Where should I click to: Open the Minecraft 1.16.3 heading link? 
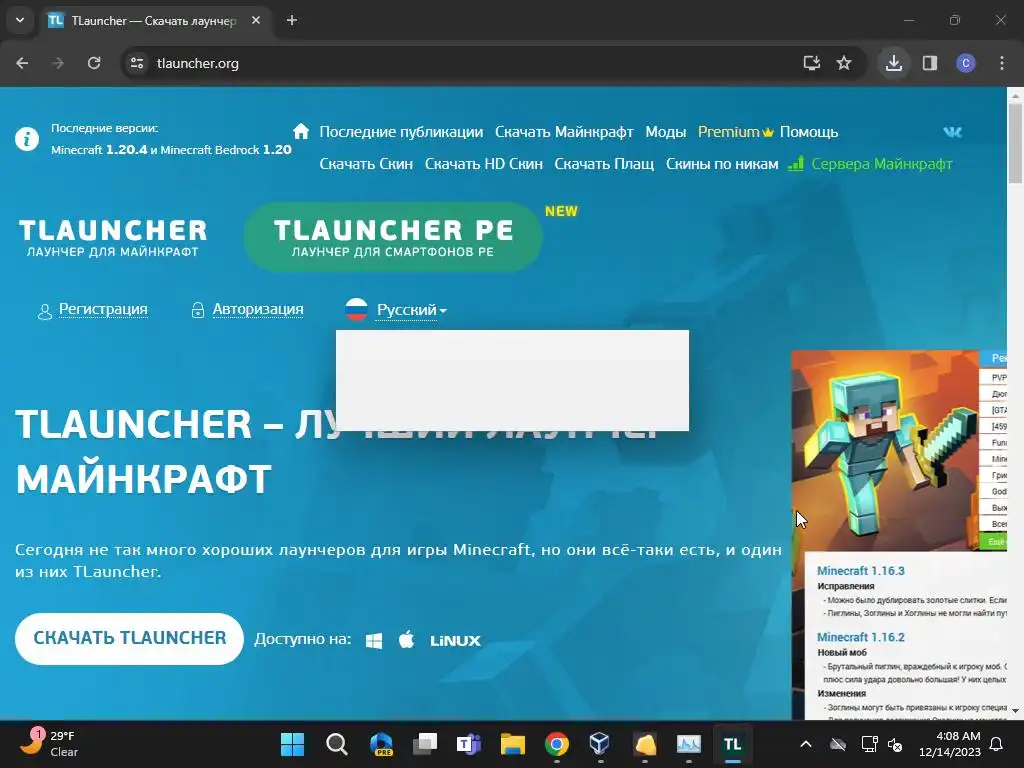point(861,571)
